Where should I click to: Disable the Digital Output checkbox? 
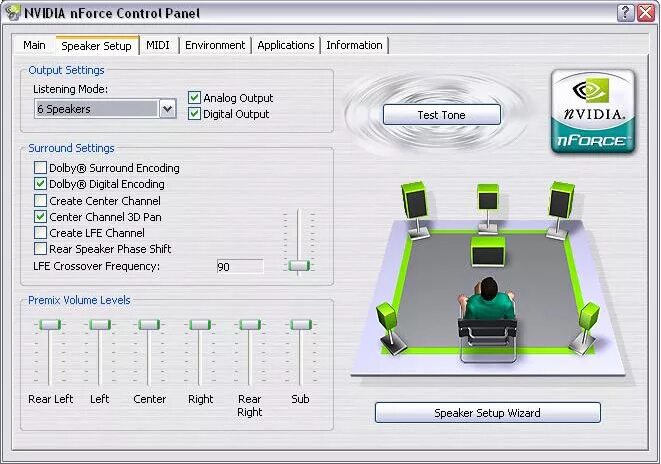194,114
